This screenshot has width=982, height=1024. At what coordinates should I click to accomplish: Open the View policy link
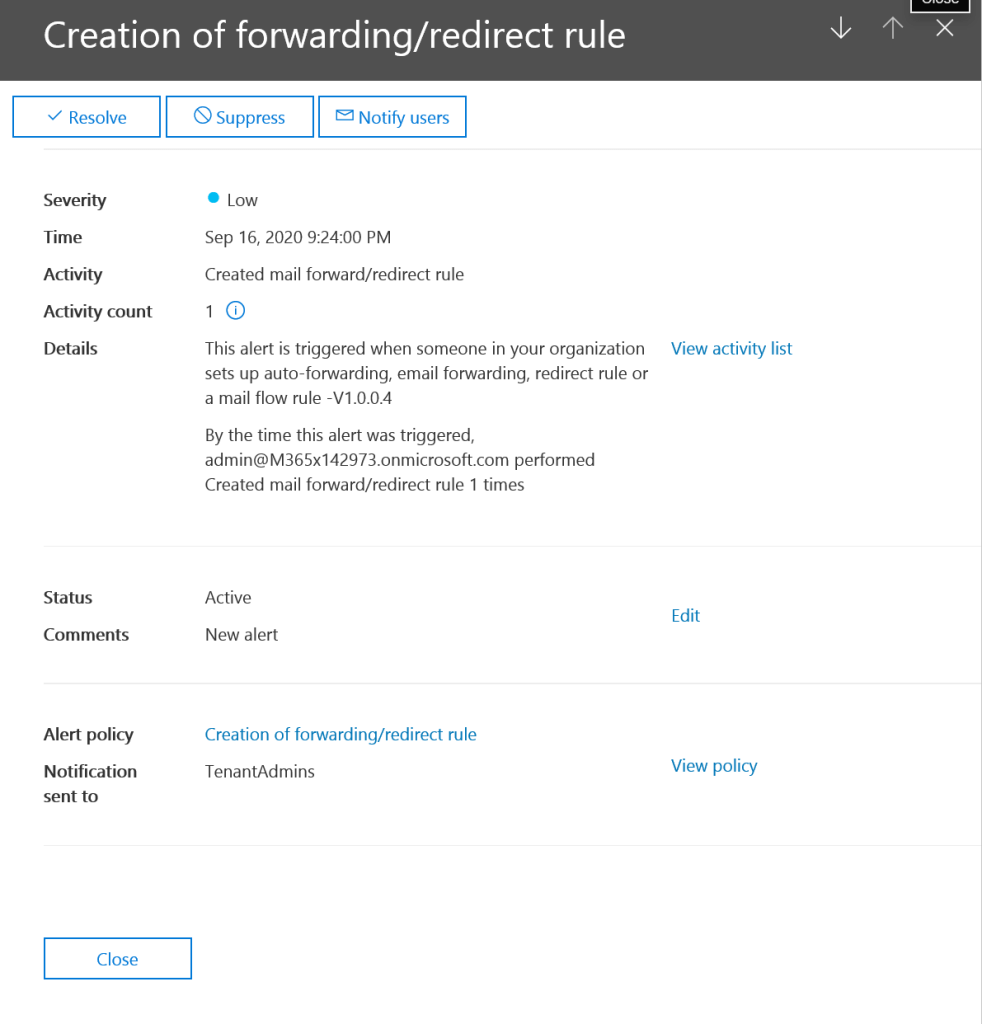(x=713, y=765)
